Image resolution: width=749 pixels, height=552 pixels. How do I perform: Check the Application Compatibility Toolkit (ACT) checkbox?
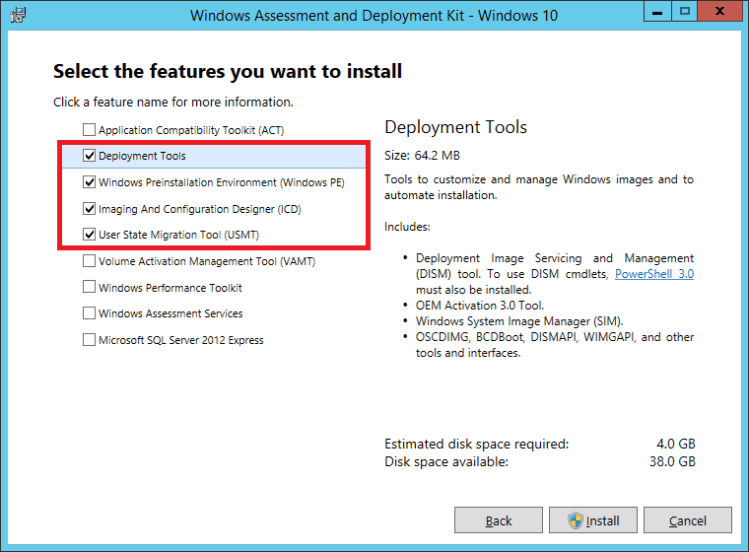point(90,130)
